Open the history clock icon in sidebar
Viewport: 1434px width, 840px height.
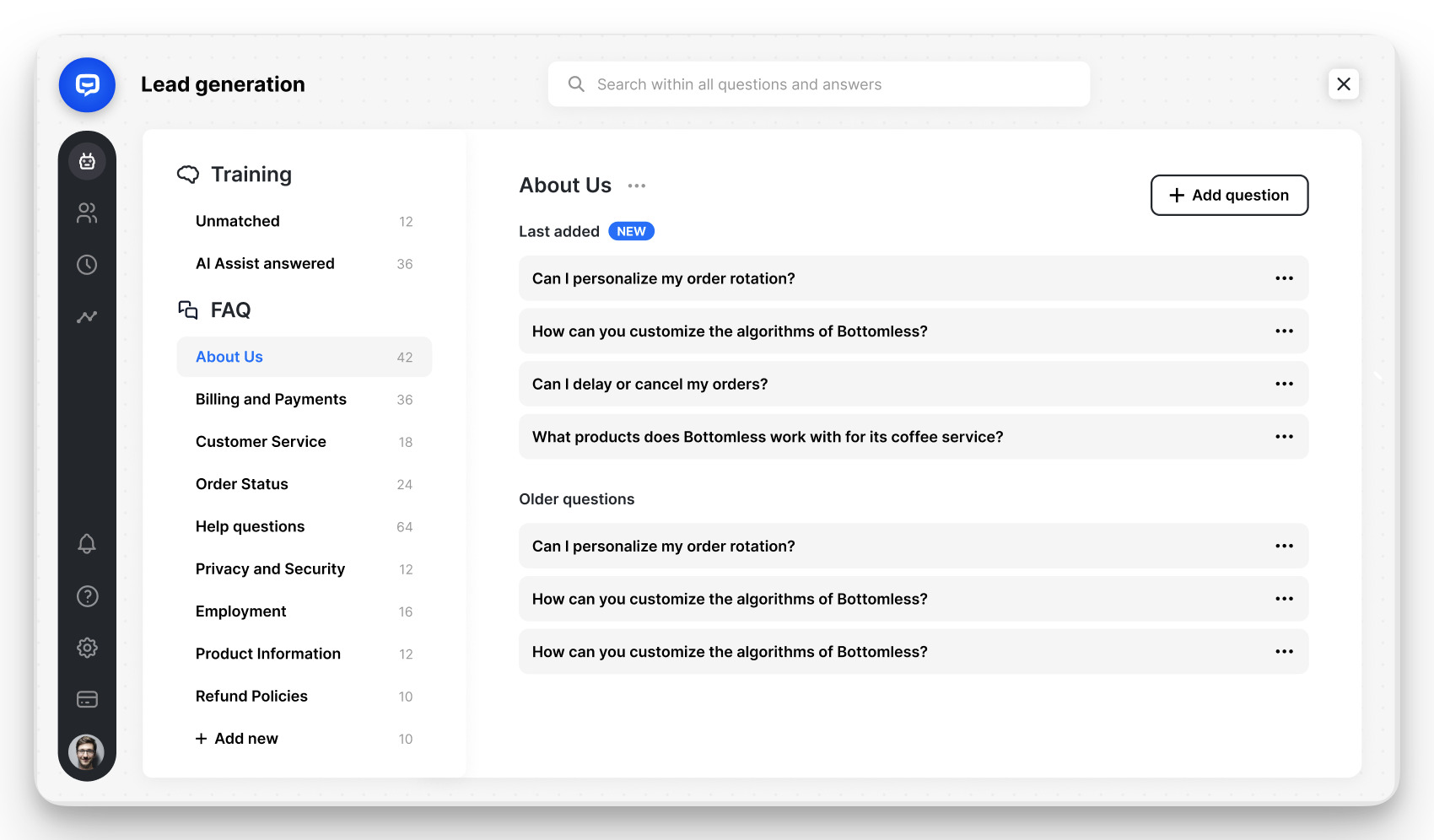[87, 265]
